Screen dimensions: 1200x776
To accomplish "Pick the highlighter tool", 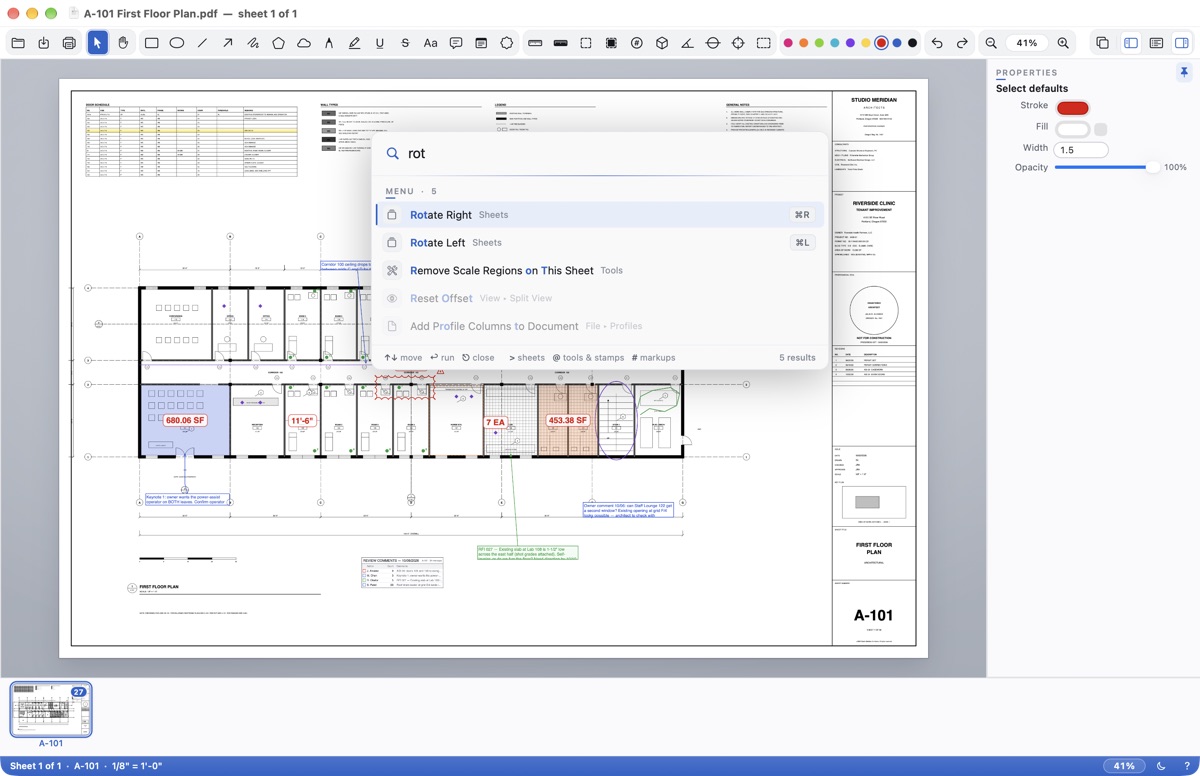I will point(354,43).
